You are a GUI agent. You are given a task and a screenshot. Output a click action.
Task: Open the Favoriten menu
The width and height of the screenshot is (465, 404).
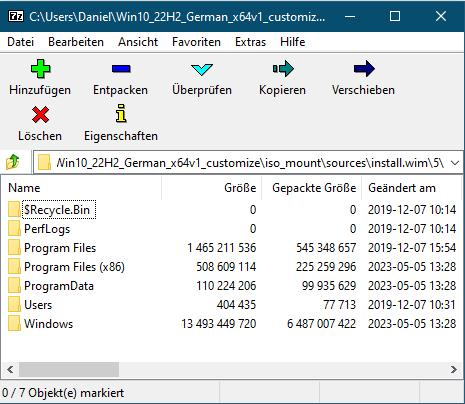pyautogui.click(x=196, y=42)
